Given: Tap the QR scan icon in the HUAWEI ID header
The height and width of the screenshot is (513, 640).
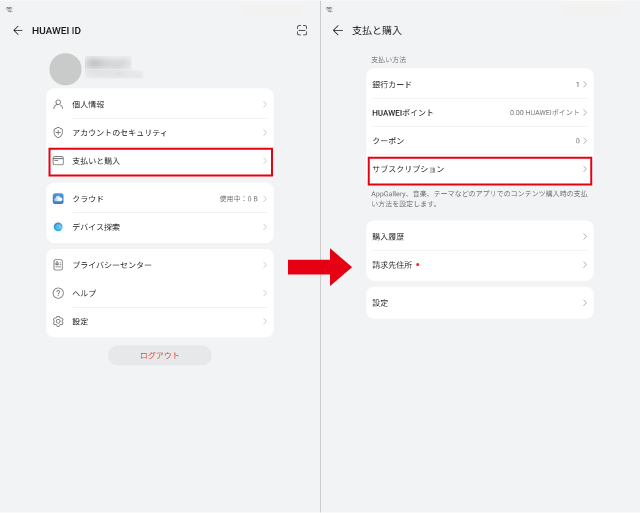Looking at the screenshot, I should point(302,31).
